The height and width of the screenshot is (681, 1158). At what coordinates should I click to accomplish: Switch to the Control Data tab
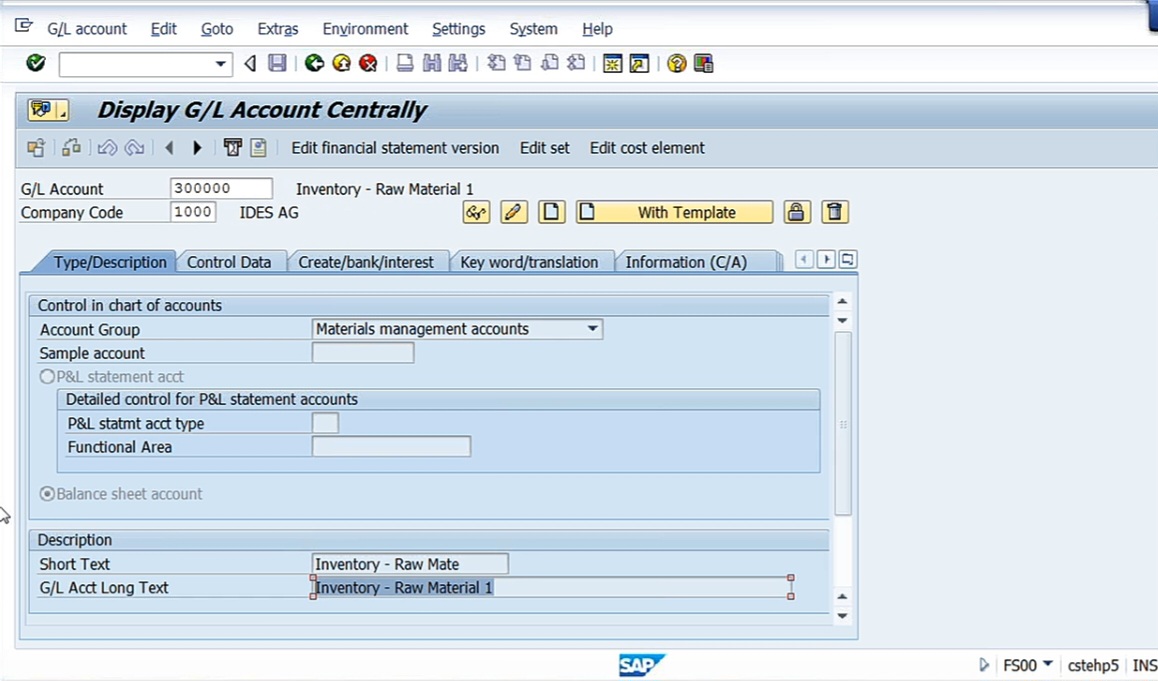229,262
